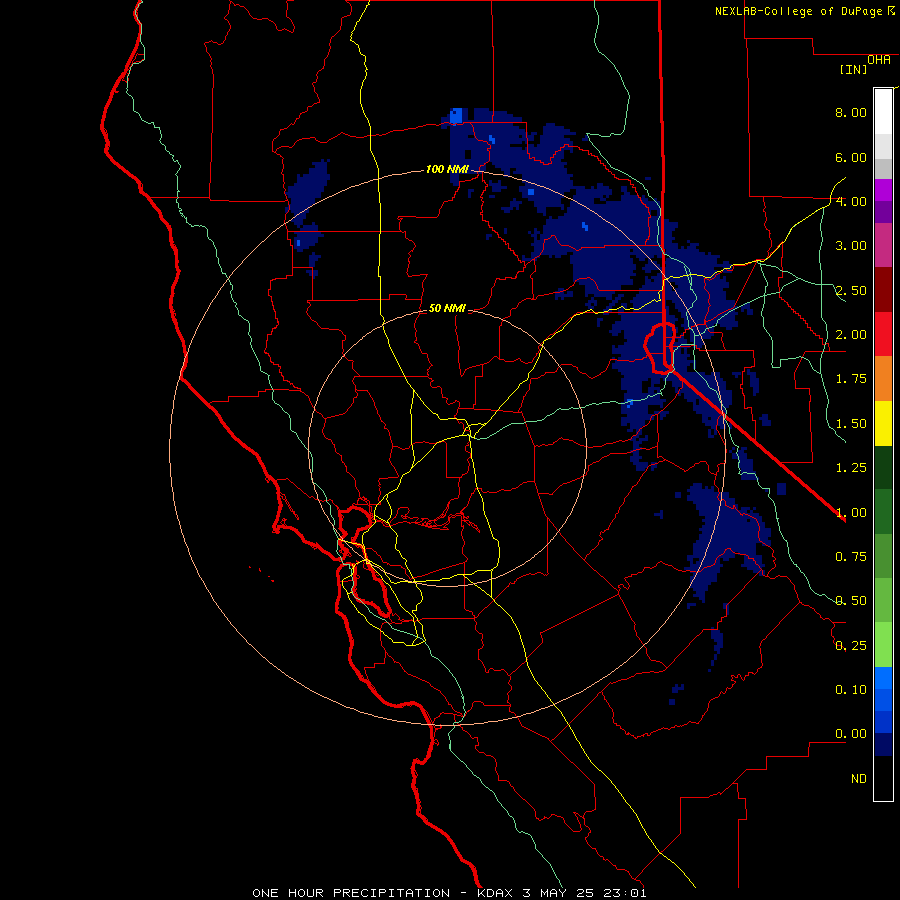
Task: Click the 0.10 legend value
Action: [x=851, y=690]
